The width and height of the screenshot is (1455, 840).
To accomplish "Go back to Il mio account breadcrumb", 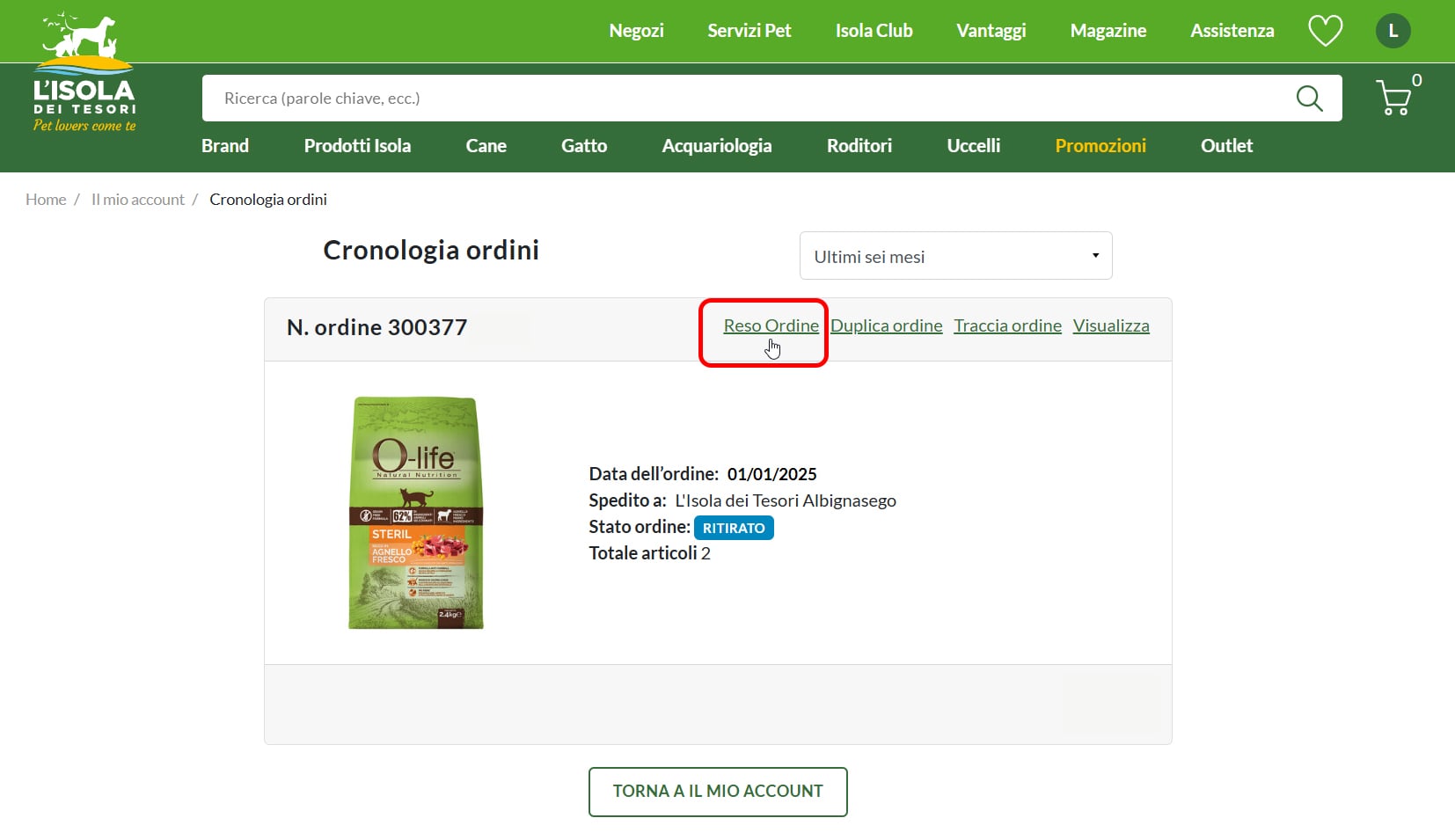I will (138, 200).
